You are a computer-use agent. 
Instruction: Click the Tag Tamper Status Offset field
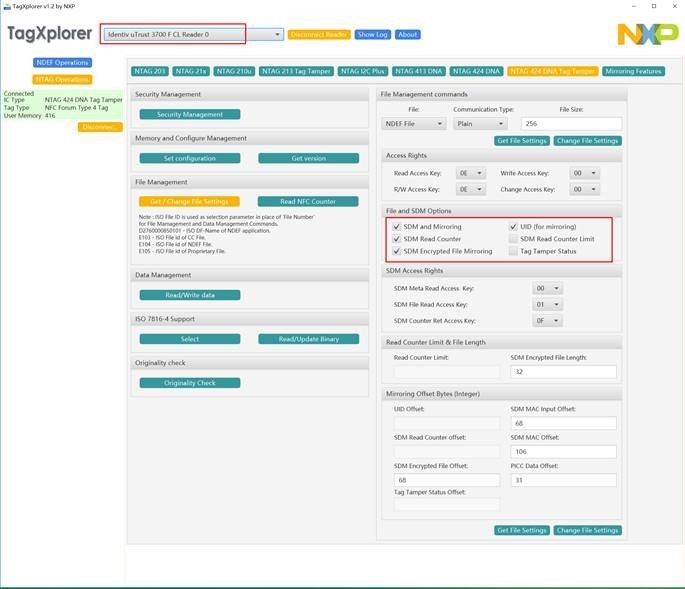tap(446, 505)
